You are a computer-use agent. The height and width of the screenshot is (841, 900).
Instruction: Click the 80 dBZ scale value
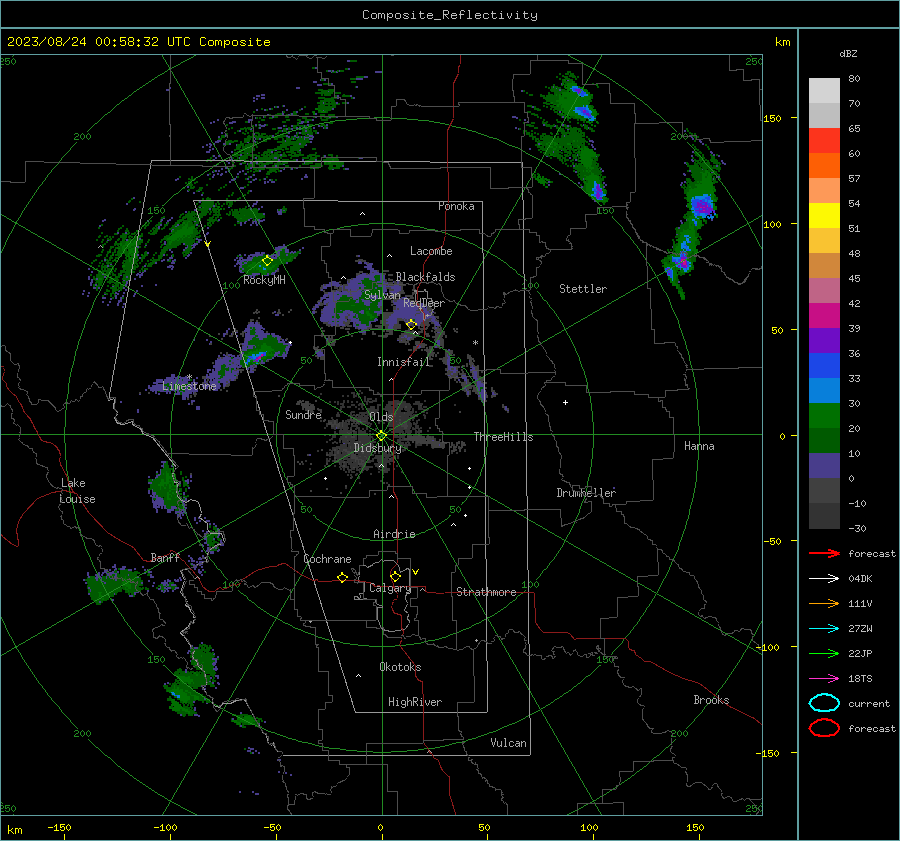coord(854,79)
